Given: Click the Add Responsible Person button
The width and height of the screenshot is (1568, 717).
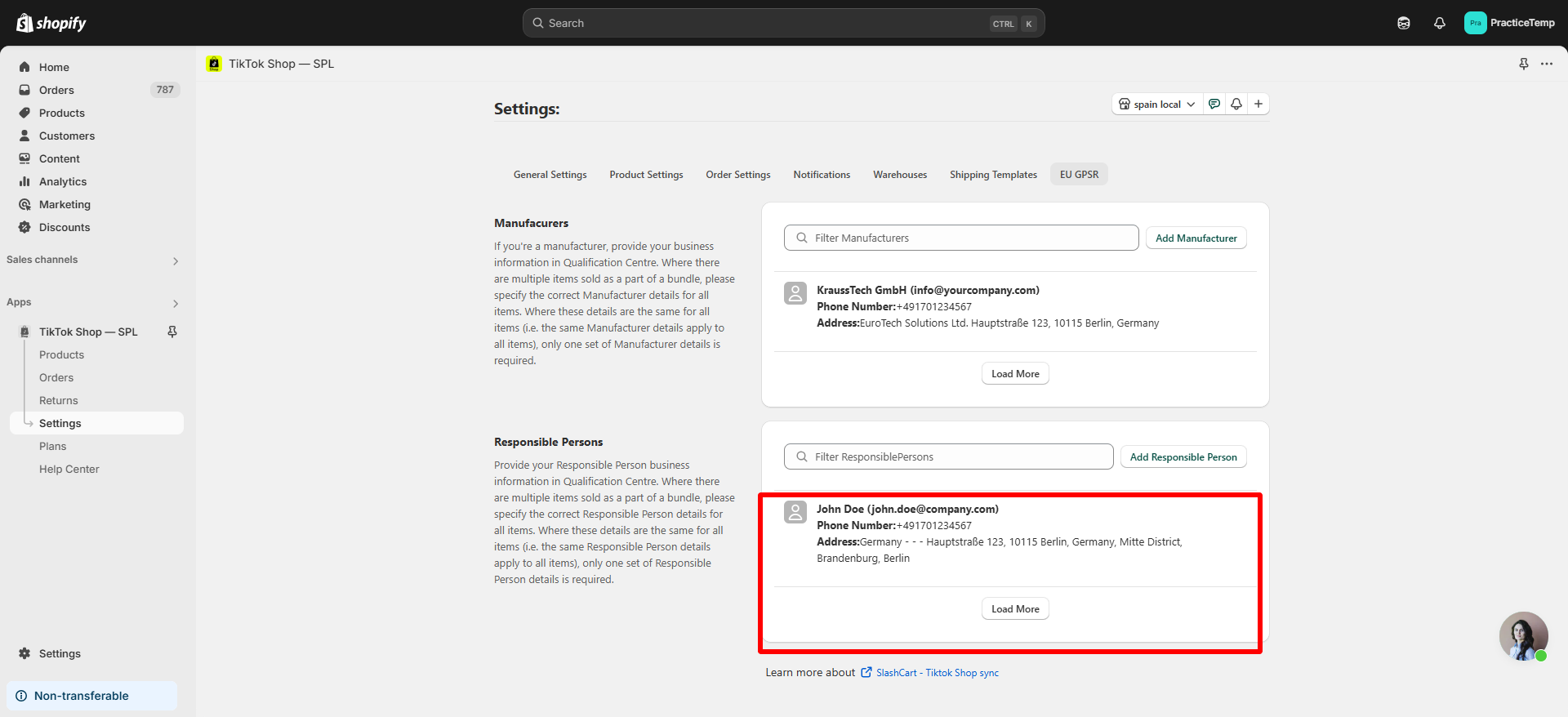Looking at the screenshot, I should pos(1183,457).
